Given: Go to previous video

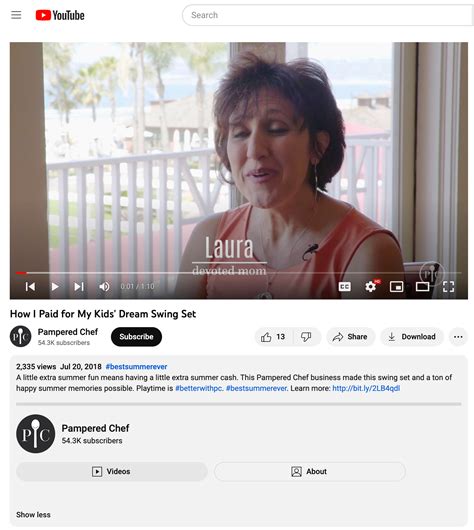Looking at the screenshot, I should [x=30, y=287].
